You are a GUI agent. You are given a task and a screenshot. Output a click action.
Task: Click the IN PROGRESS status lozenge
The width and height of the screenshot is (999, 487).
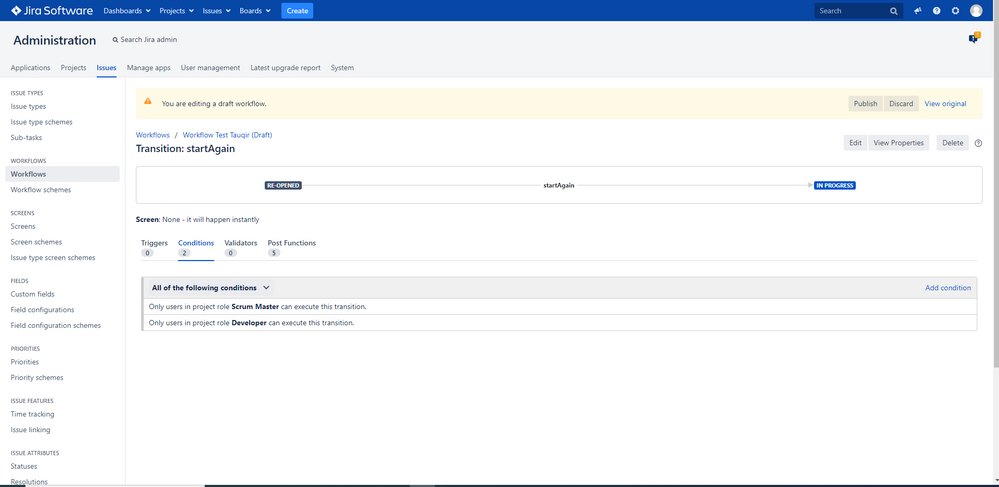pyautogui.click(x=835, y=185)
